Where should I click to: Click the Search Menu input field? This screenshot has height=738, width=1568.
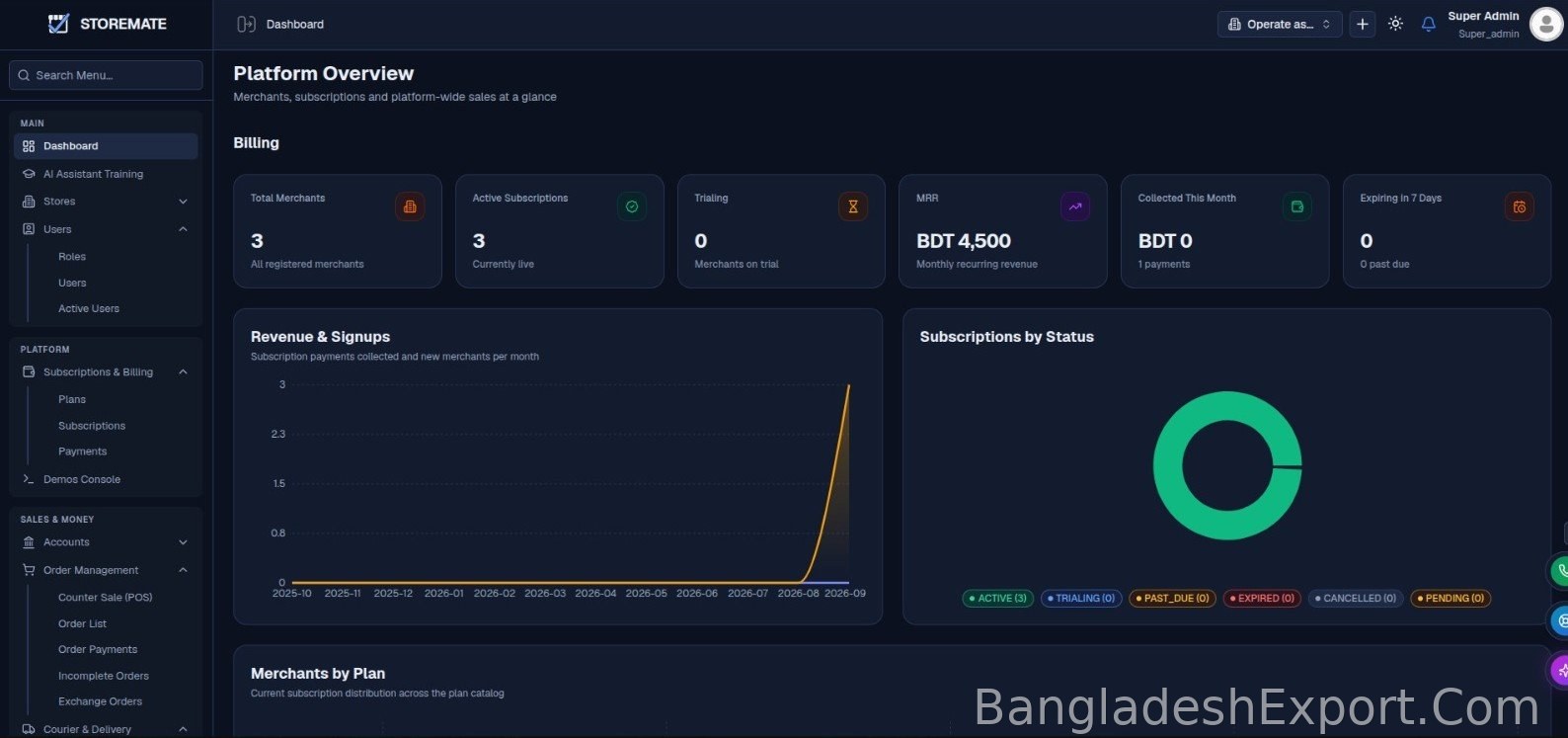[x=106, y=75]
